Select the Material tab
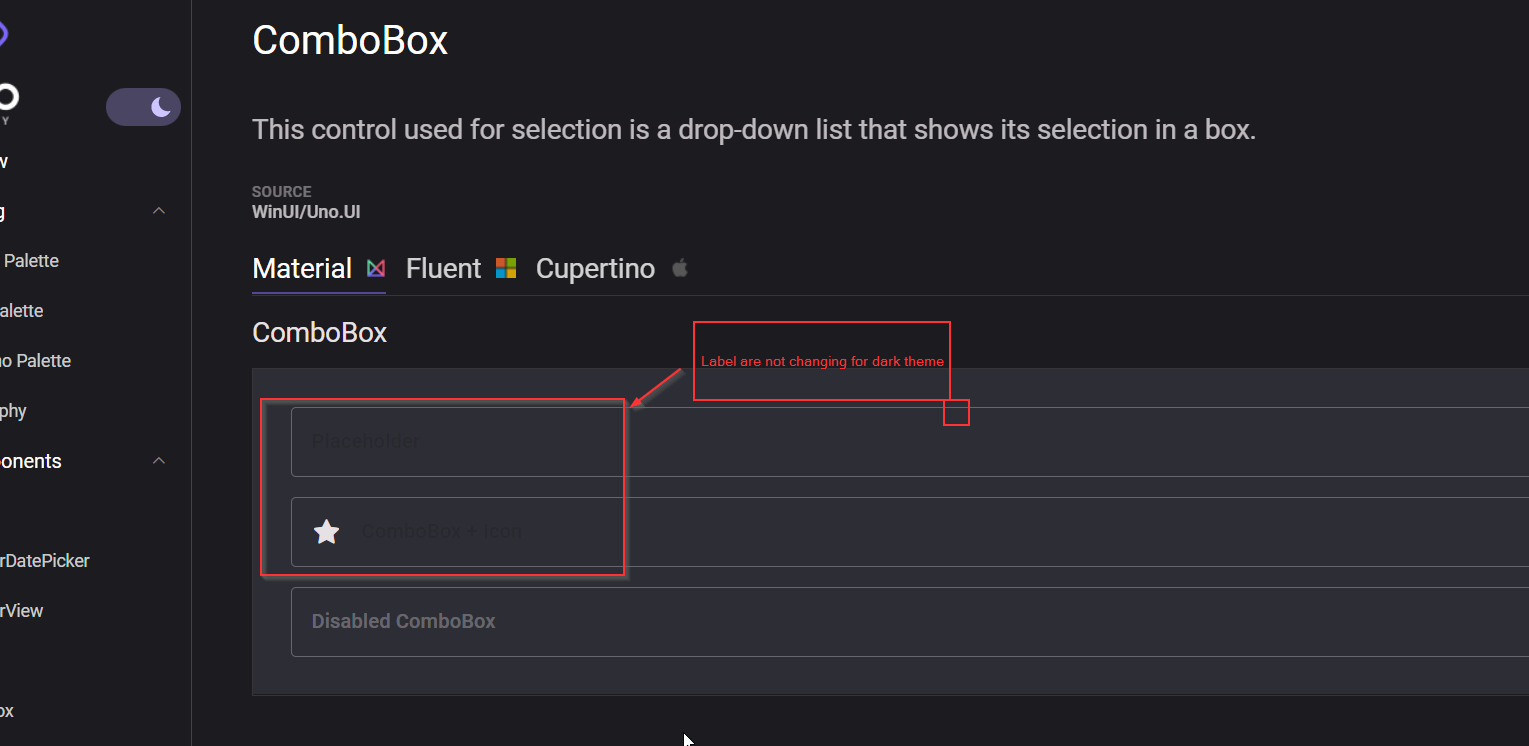Viewport: 1529px width, 746px height. click(x=301, y=268)
